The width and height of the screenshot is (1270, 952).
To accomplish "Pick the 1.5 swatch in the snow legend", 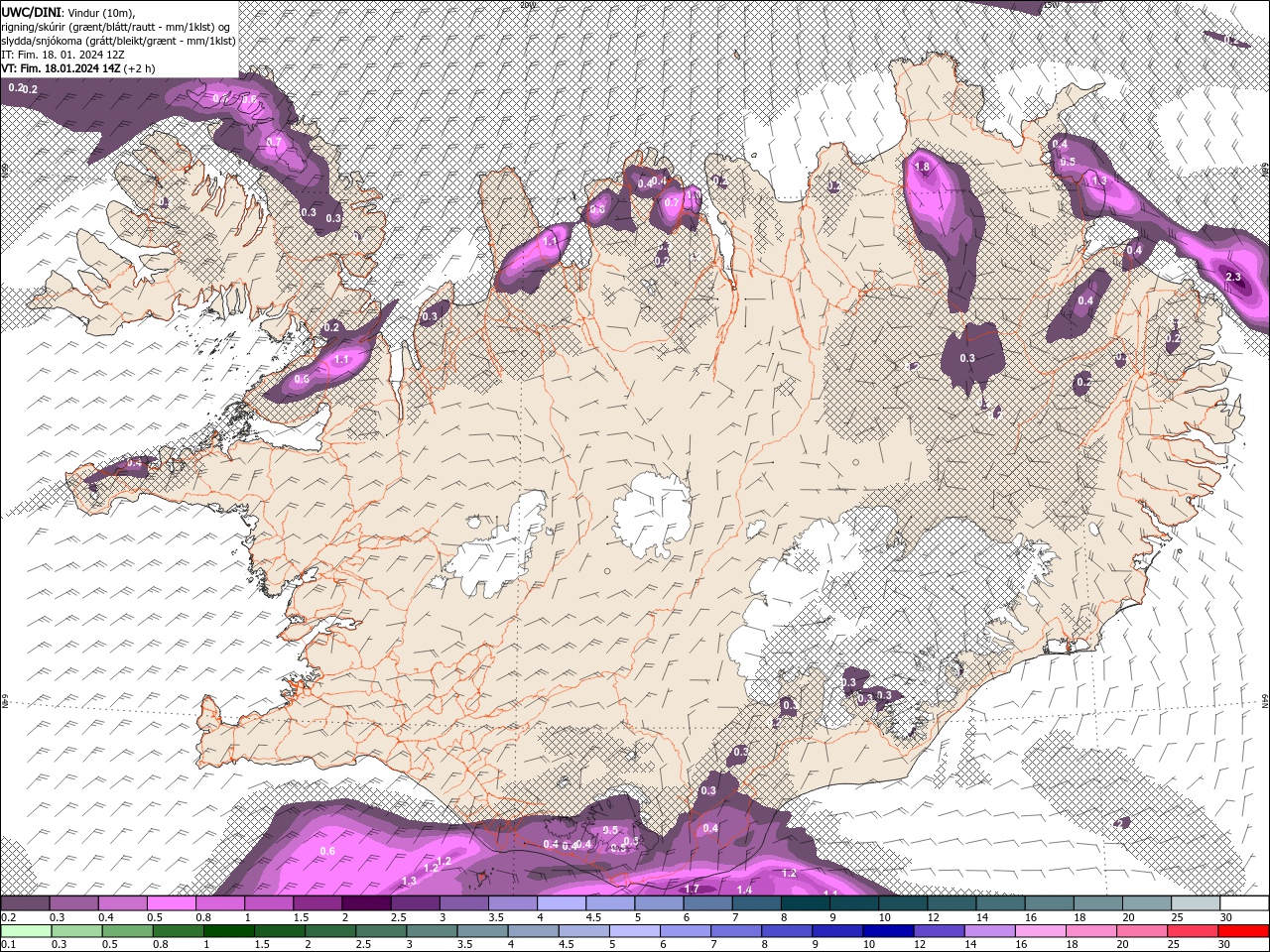I will (317, 903).
